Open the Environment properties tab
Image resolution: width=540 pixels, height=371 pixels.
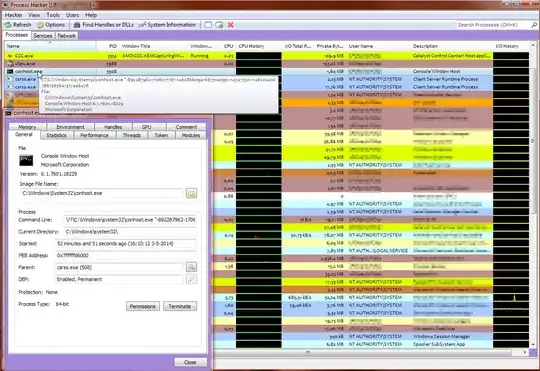coord(70,127)
